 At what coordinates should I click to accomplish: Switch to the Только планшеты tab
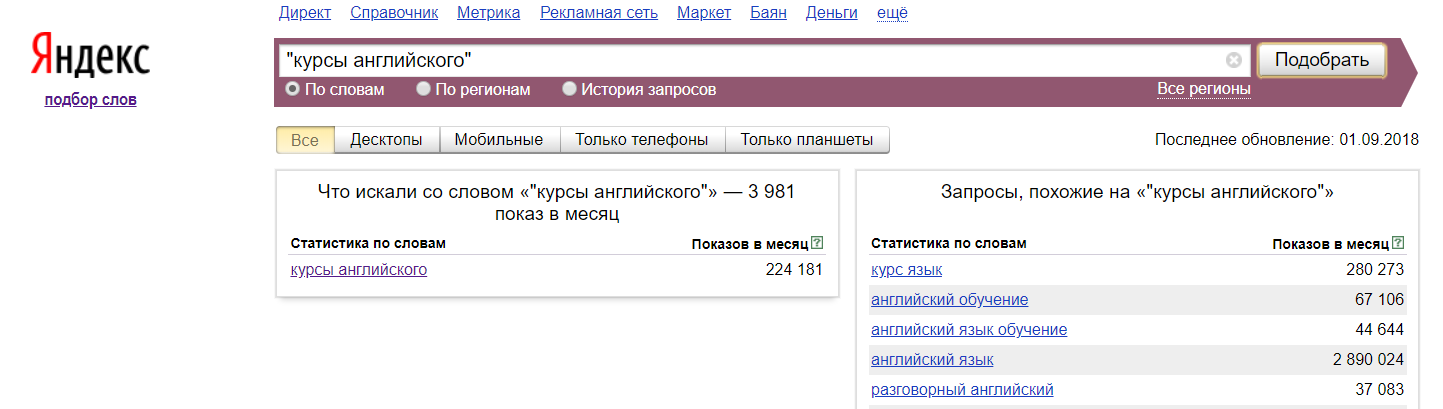(x=807, y=140)
